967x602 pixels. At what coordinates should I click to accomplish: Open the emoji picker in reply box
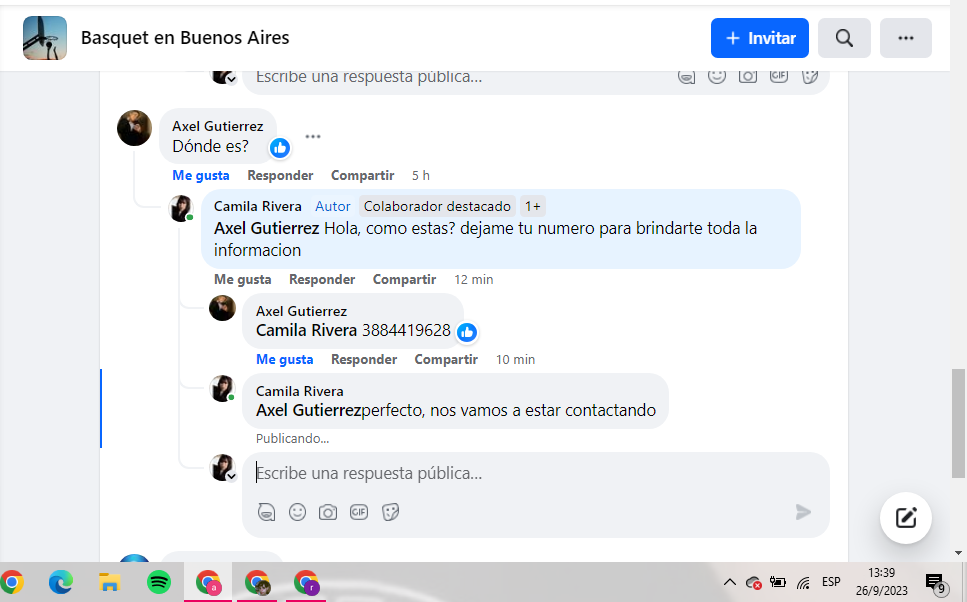pos(297,512)
